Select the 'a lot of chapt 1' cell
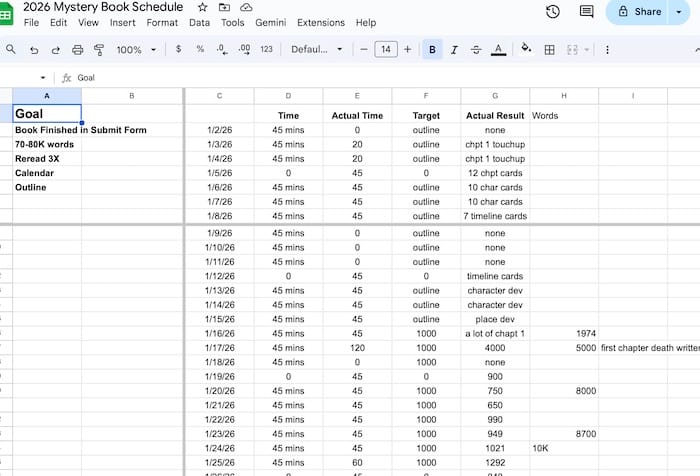 pos(495,334)
